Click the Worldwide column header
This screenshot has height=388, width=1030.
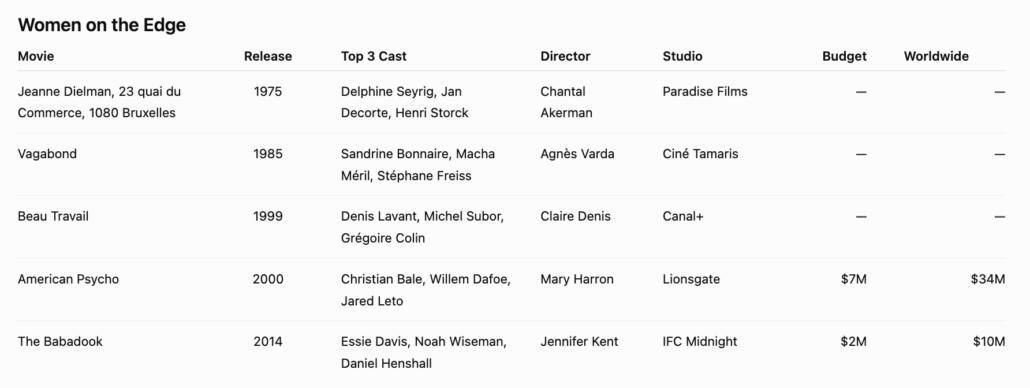936,56
